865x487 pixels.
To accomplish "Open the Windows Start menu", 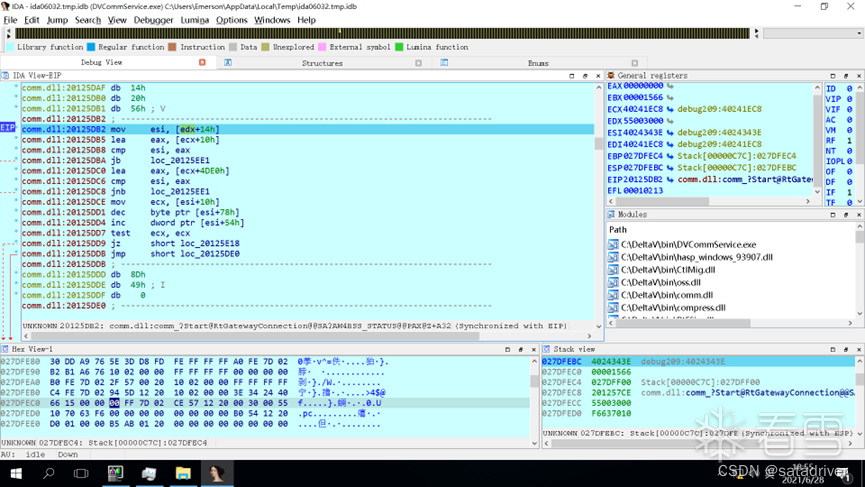I will coord(16,473).
